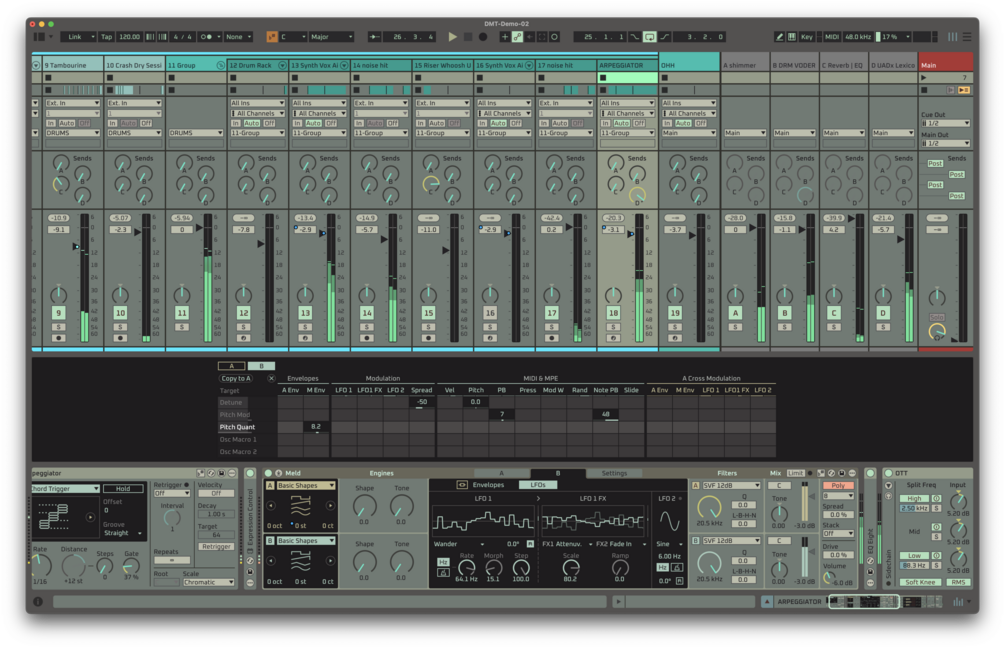The image size is (1005, 648).
Task: Open Key mapping mode
Action: click(807, 37)
